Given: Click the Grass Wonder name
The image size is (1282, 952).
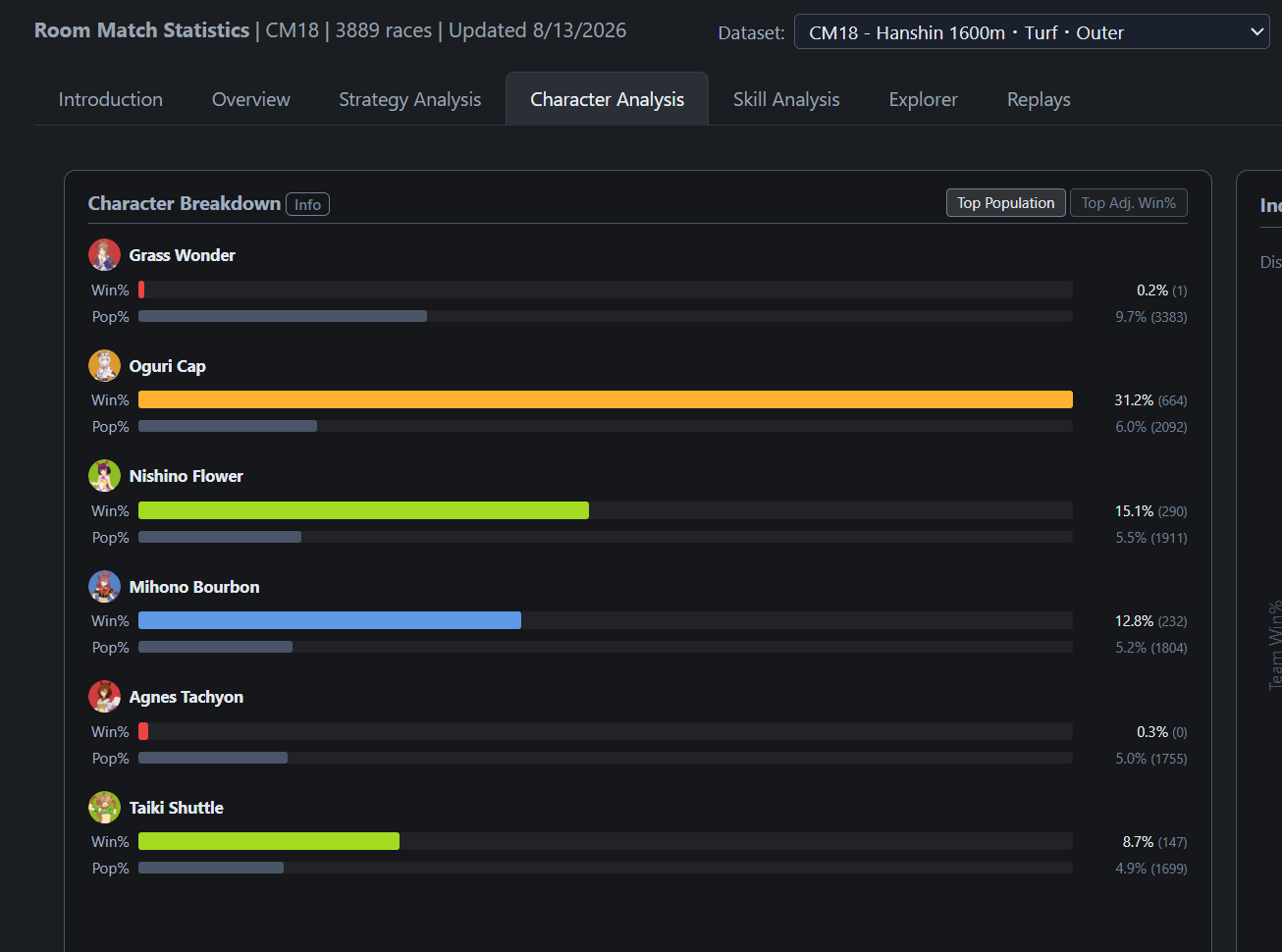Looking at the screenshot, I should click(183, 255).
